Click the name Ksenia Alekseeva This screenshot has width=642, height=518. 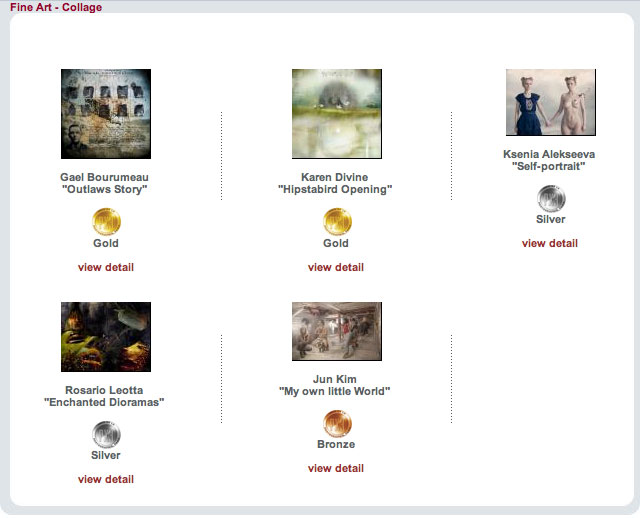pos(549,154)
